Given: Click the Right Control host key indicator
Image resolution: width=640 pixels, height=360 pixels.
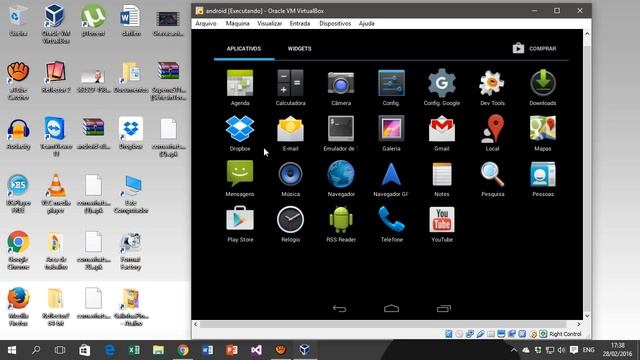Looking at the screenshot, I should tap(565, 334).
